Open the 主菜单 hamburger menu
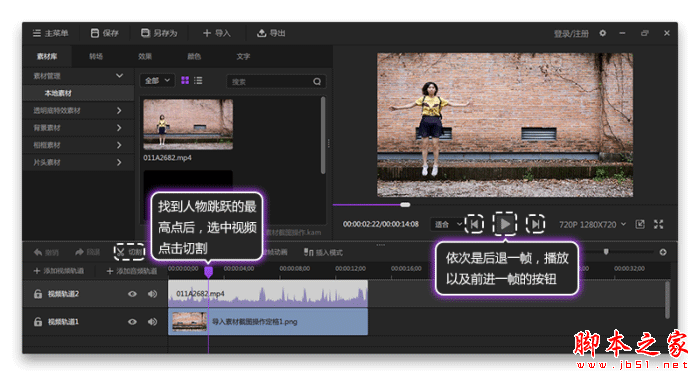700x376 pixels. click(x=50, y=33)
